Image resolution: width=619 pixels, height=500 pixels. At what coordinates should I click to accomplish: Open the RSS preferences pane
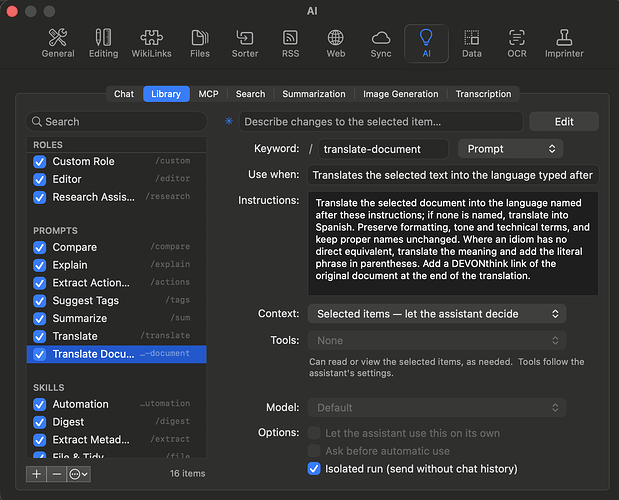(291, 43)
